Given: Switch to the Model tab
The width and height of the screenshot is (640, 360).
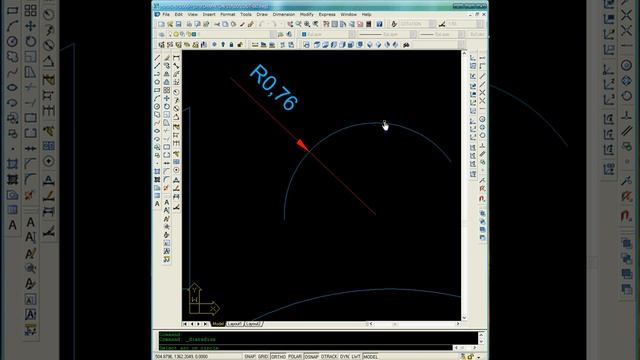Looking at the screenshot, I should point(218,324).
